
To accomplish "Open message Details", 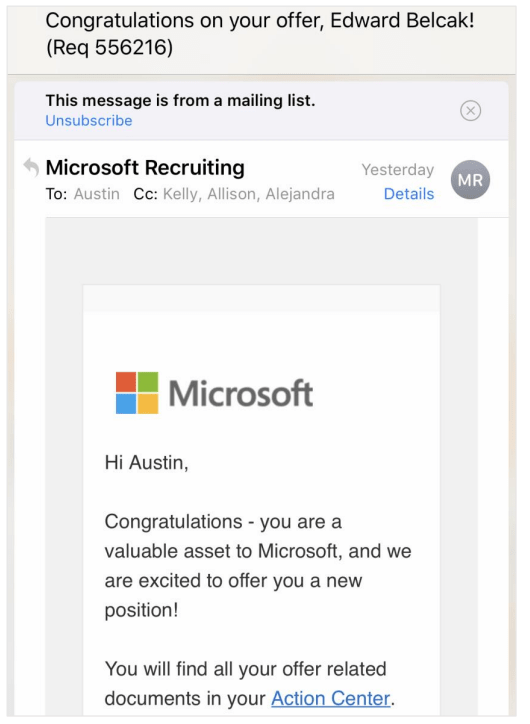I will 409,194.
